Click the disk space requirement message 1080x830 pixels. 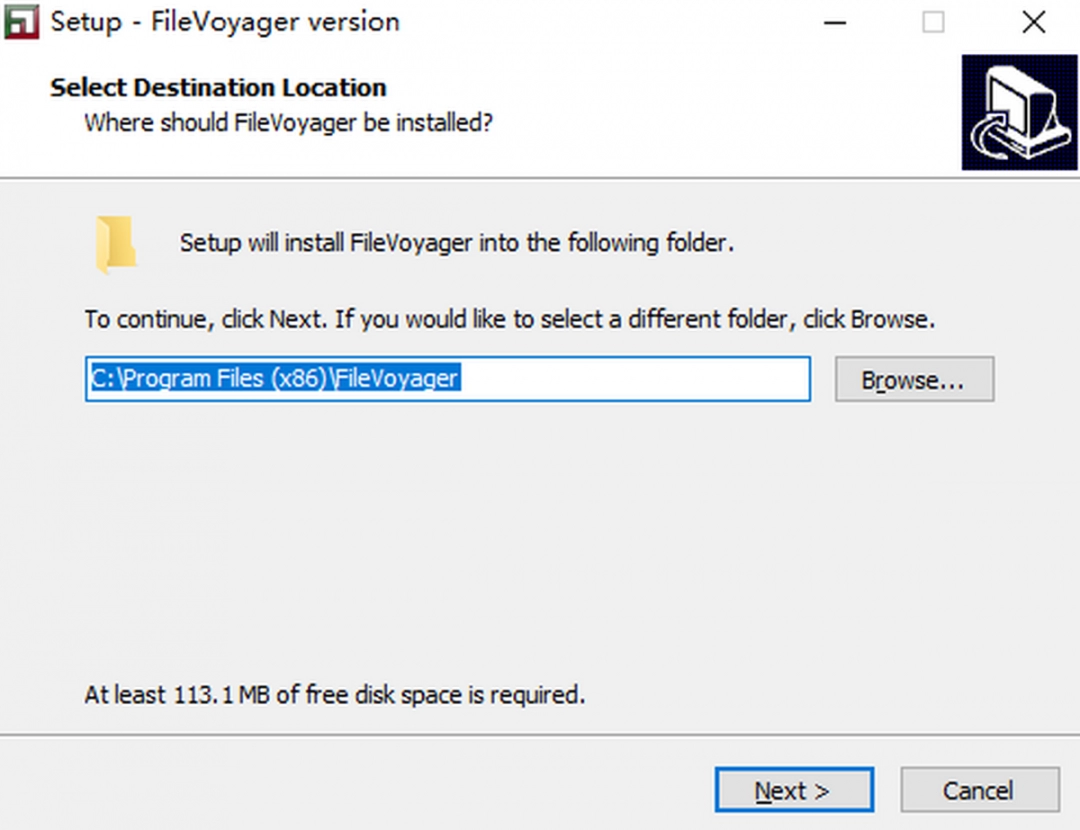[337, 694]
